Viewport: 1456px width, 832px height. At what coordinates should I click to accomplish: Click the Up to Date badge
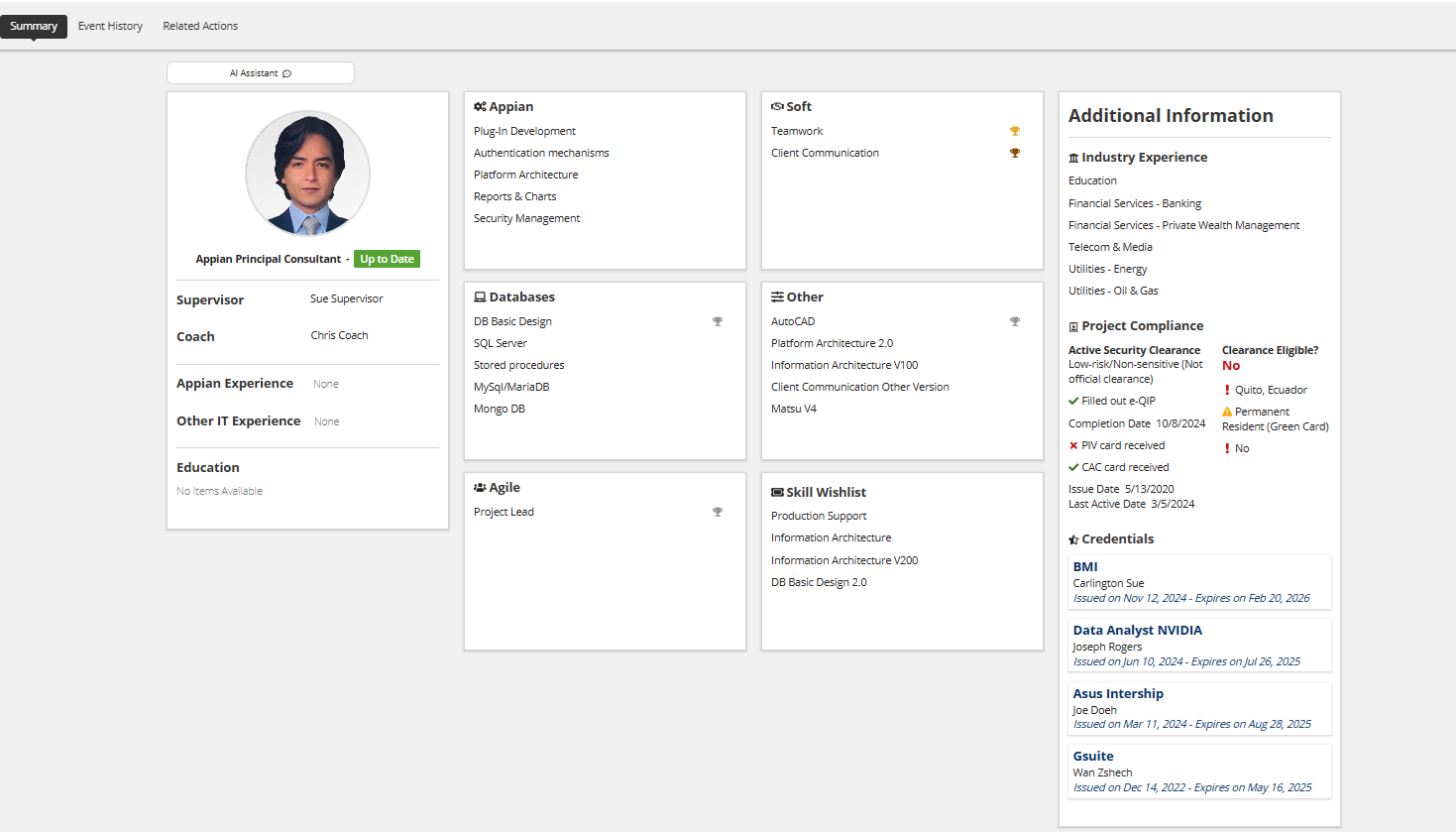(x=388, y=259)
